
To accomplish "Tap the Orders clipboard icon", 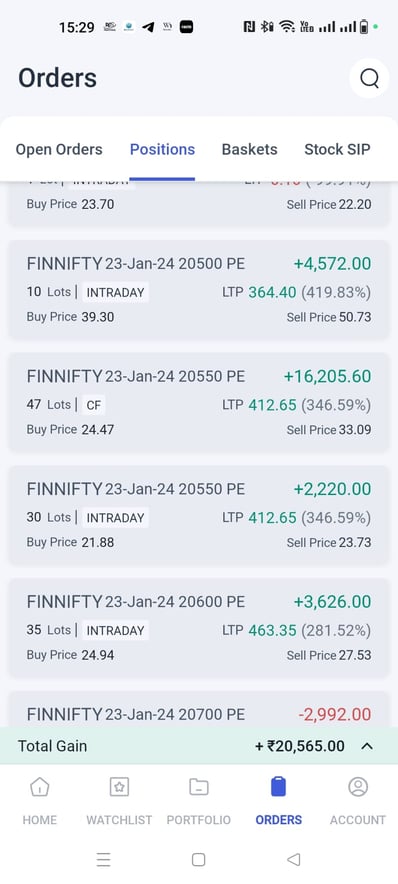I will pyautogui.click(x=278, y=786).
